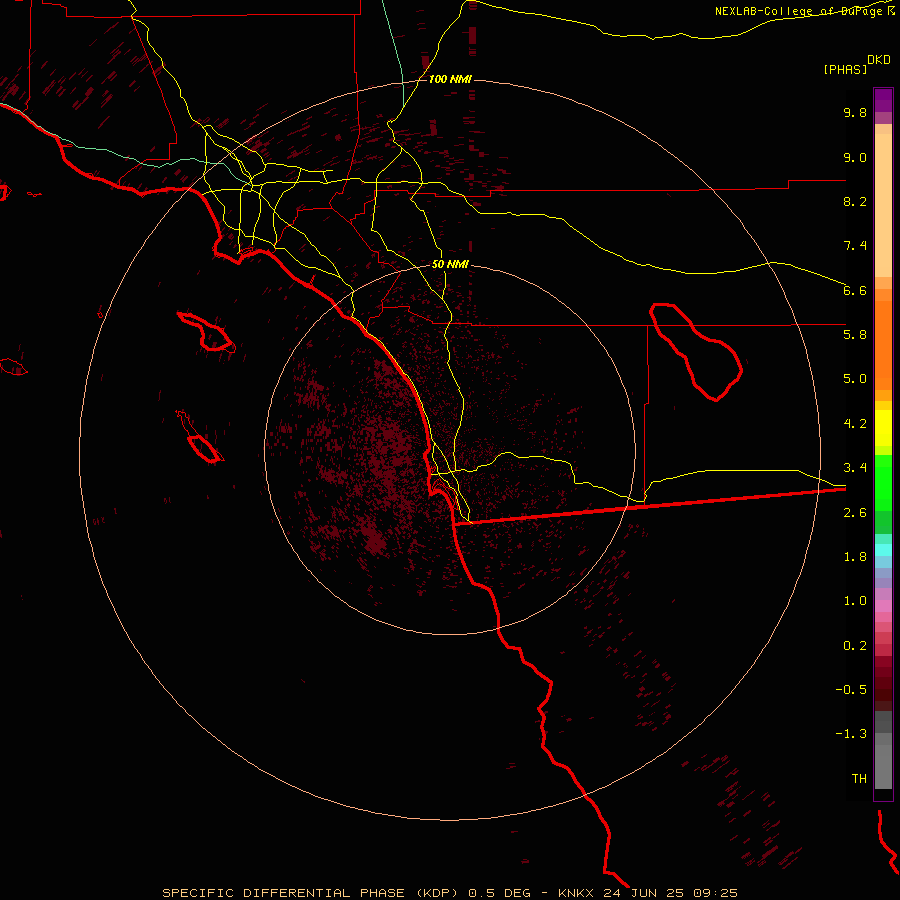
Task: Click the 6.6 scale value
Action: tap(855, 290)
